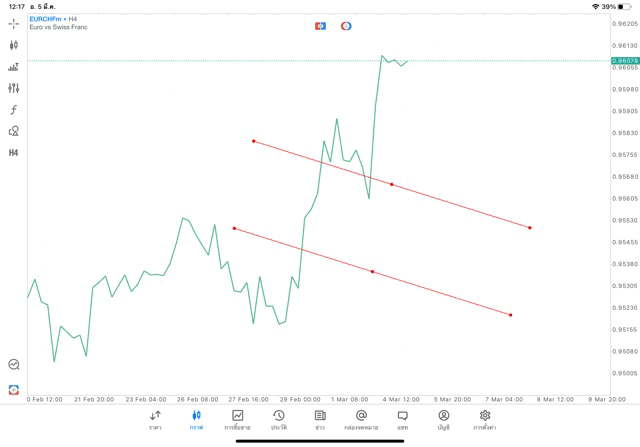Tap the chart magnifier icon at lower left
Image resolution: width=640 pixels, height=447 pixels.
pyautogui.click(x=14, y=365)
